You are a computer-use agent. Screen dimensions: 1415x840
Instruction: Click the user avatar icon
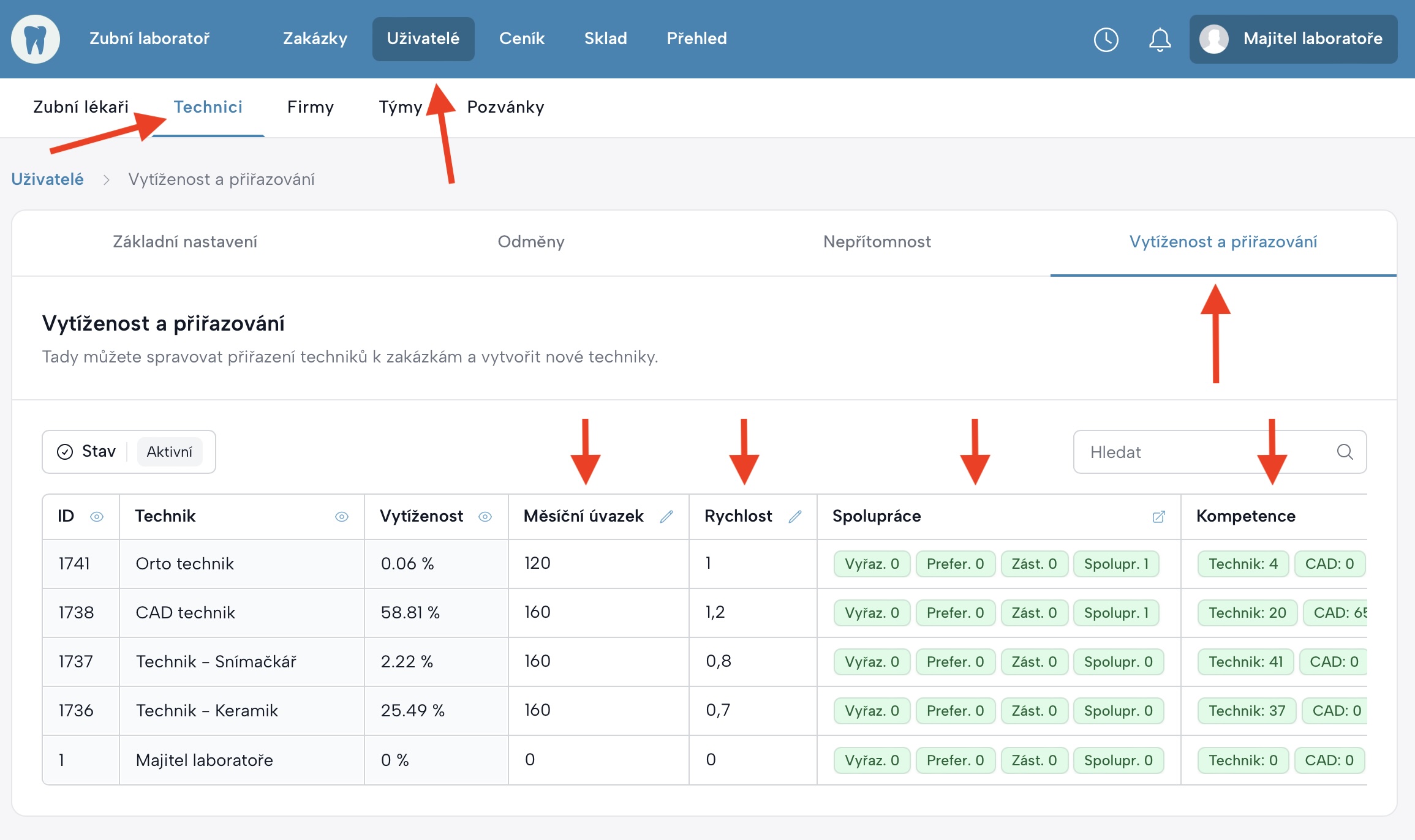(1214, 39)
